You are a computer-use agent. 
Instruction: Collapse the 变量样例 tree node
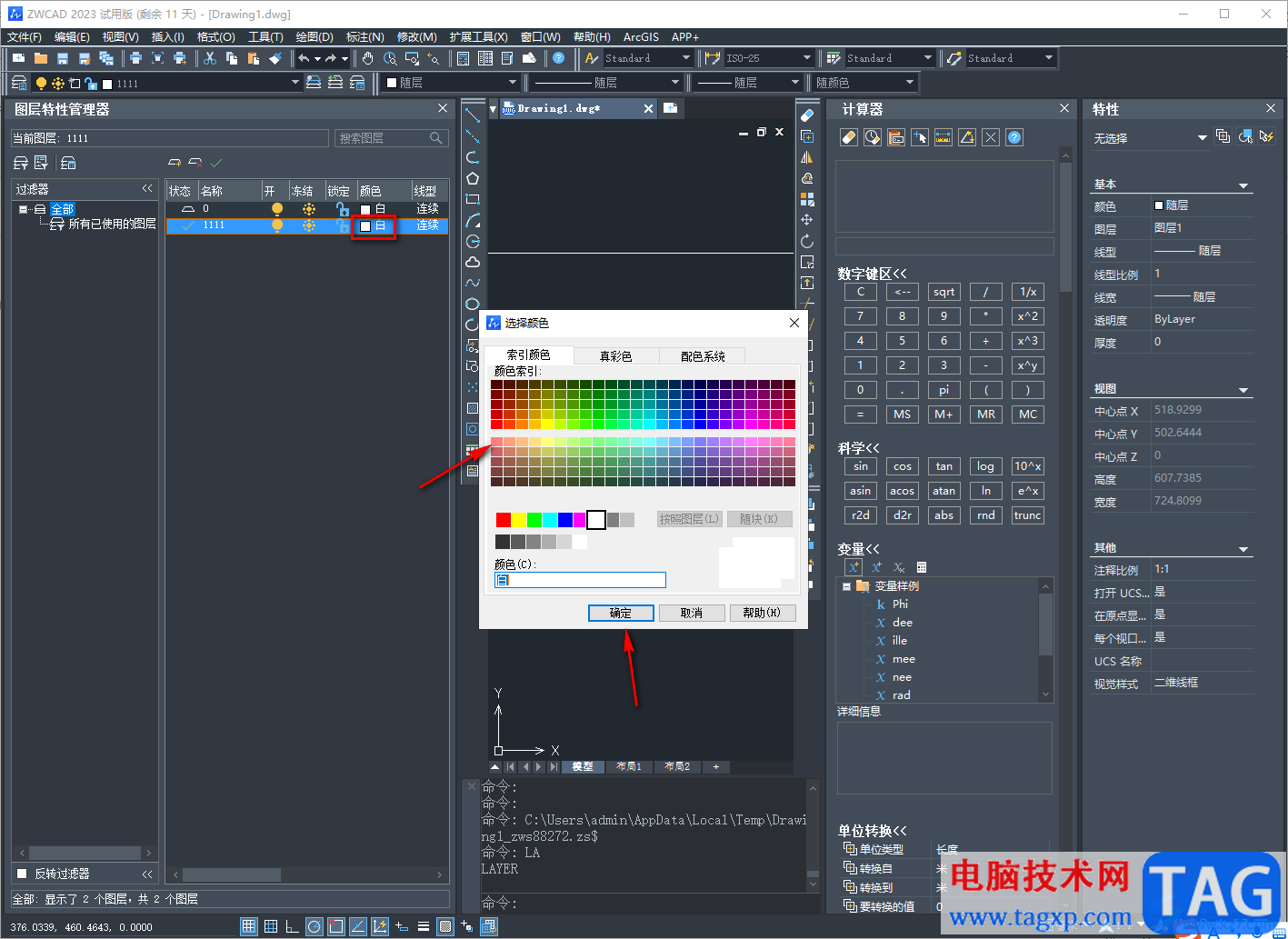tap(846, 586)
